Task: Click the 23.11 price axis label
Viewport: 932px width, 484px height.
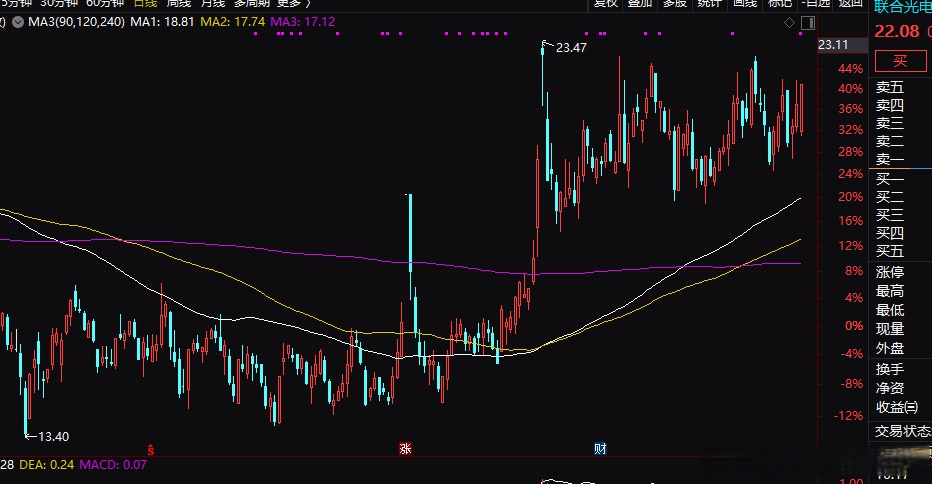Action: tap(832, 45)
